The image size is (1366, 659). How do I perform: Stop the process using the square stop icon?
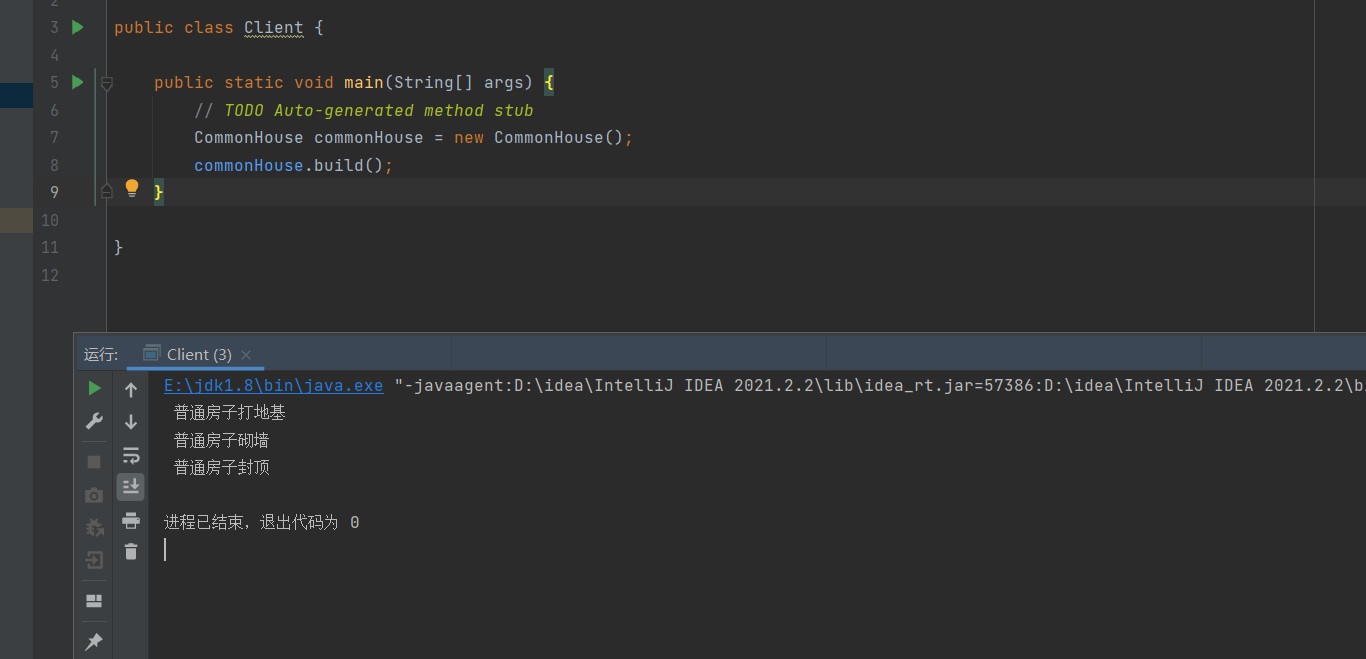(94, 461)
